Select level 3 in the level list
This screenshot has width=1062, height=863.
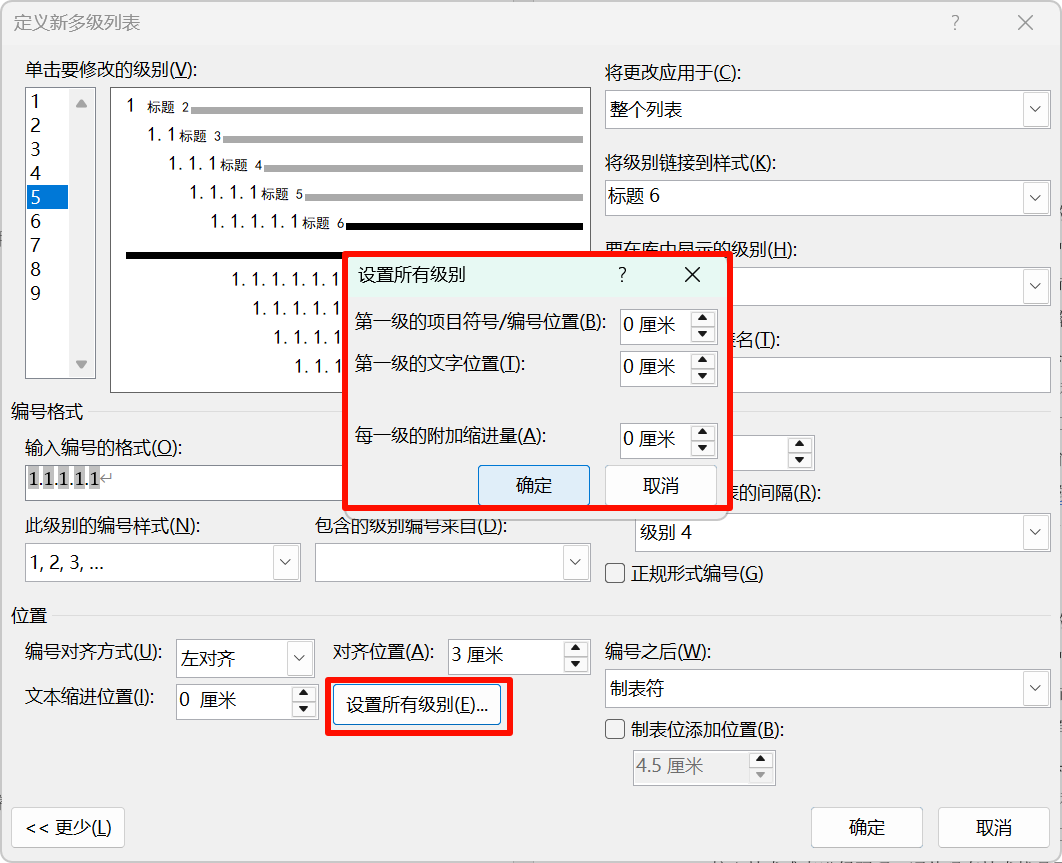tap(36, 149)
